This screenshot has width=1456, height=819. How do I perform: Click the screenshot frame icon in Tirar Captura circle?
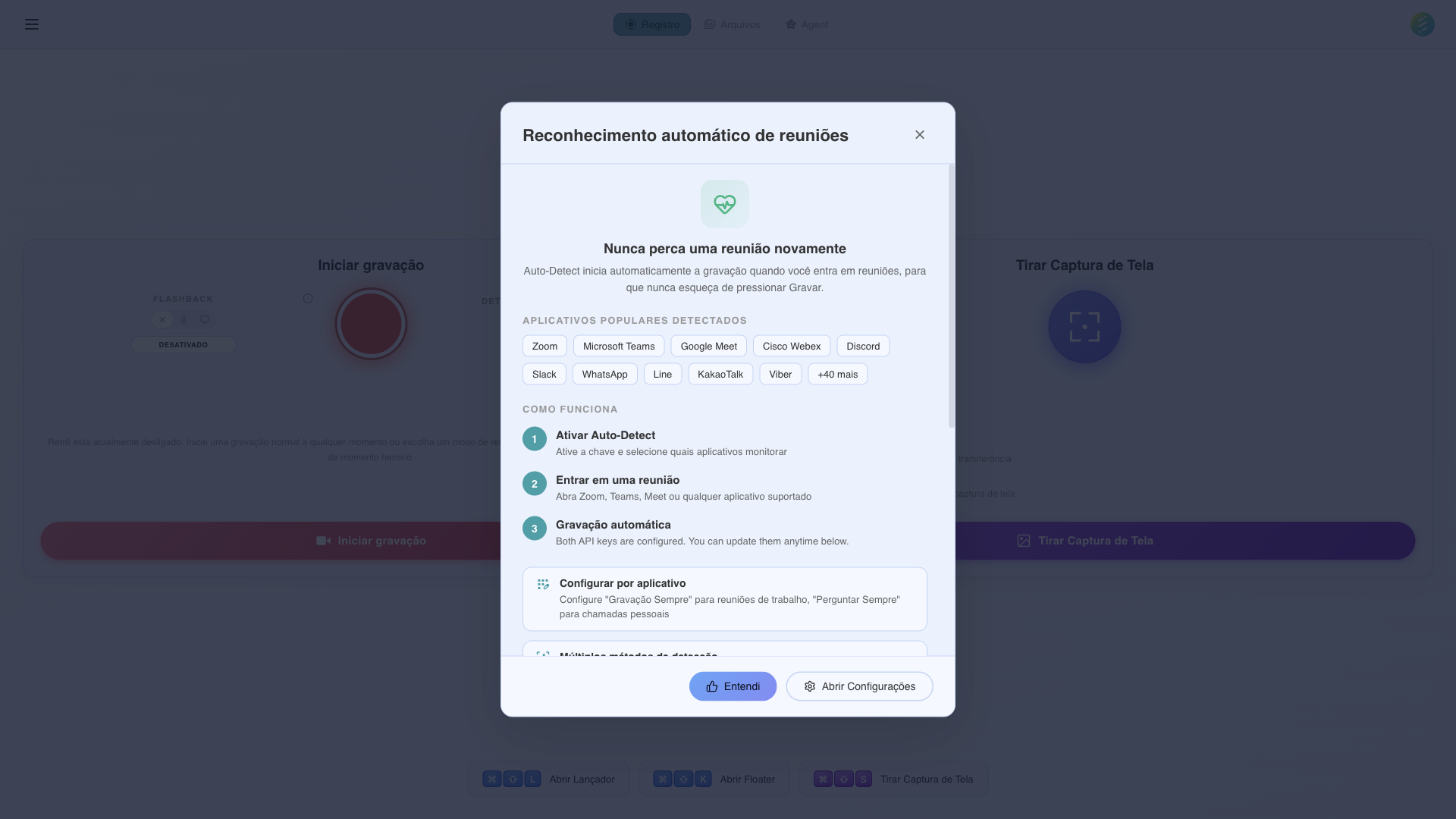point(1084,326)
